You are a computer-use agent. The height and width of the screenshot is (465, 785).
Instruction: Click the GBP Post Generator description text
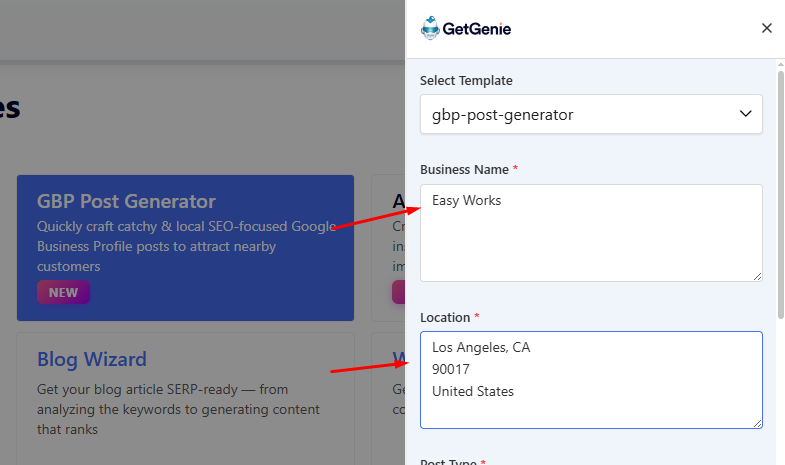click(185, 246)
